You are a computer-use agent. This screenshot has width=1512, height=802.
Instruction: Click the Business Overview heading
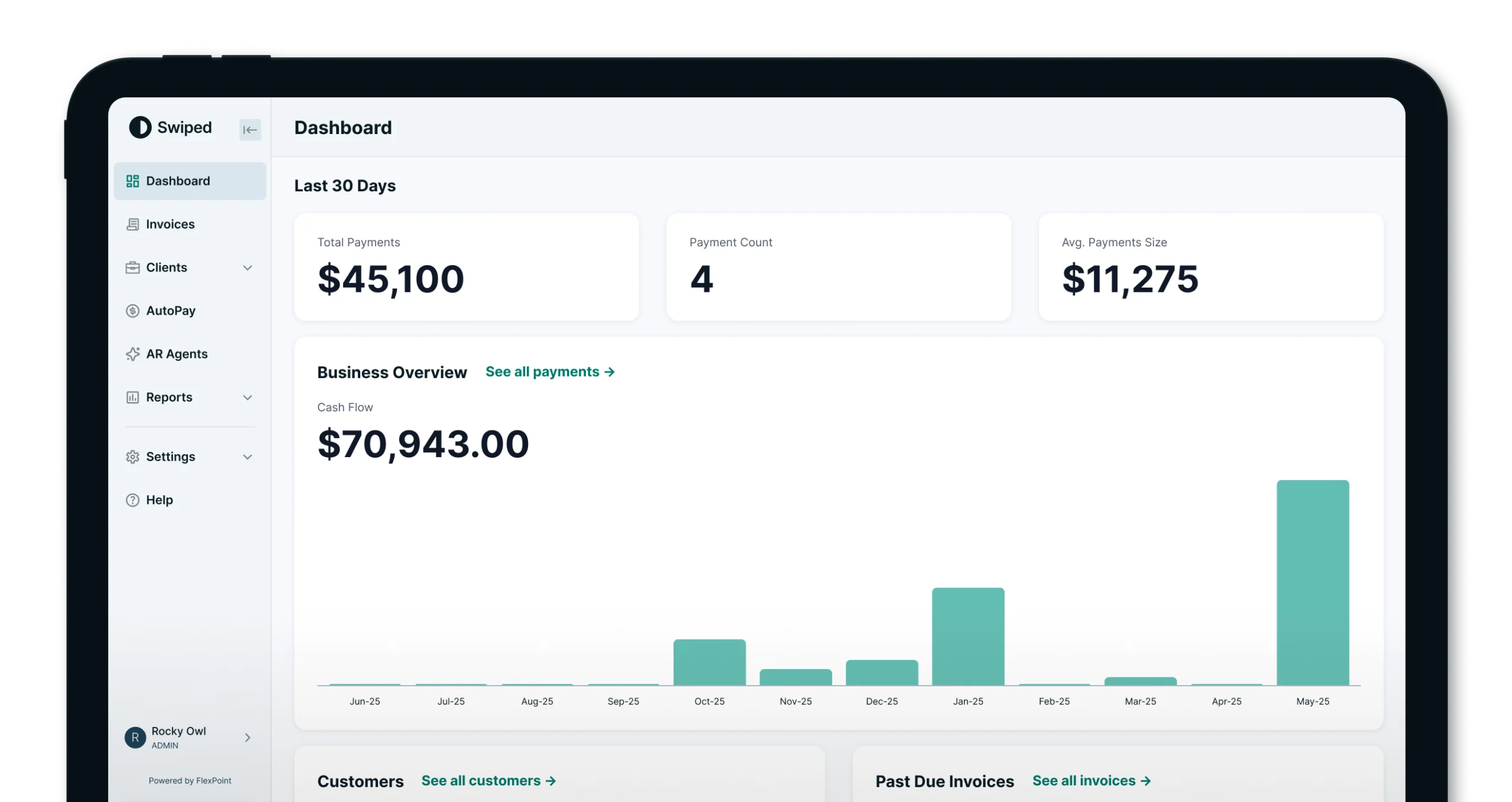(392, 372)
